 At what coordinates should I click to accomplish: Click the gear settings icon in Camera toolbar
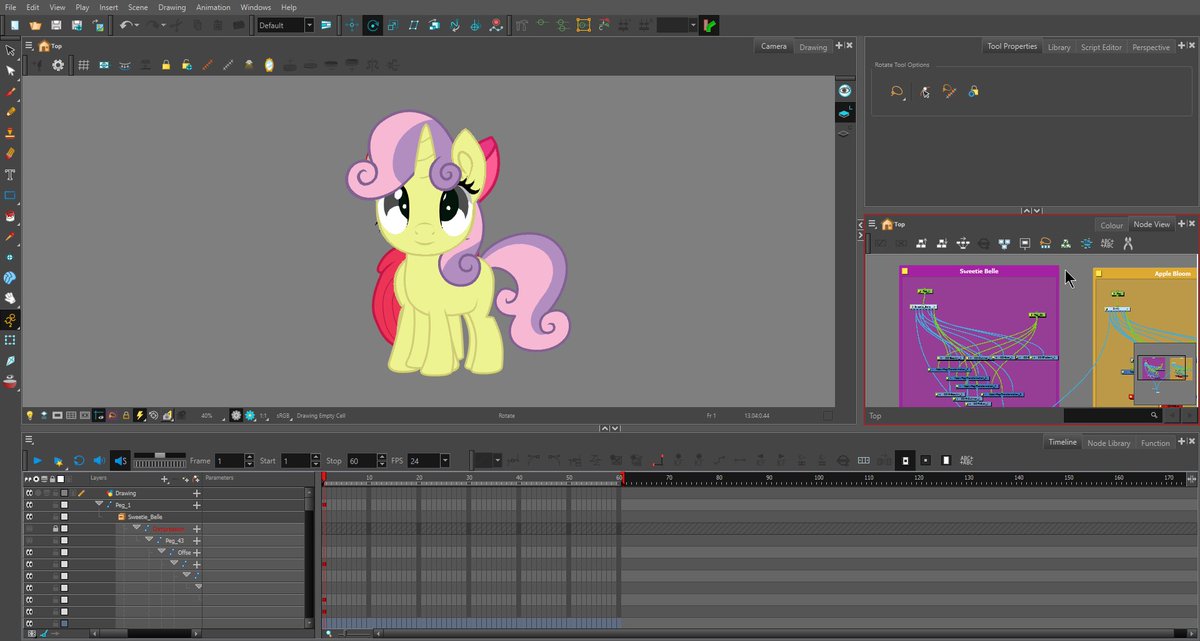(58, 65)
